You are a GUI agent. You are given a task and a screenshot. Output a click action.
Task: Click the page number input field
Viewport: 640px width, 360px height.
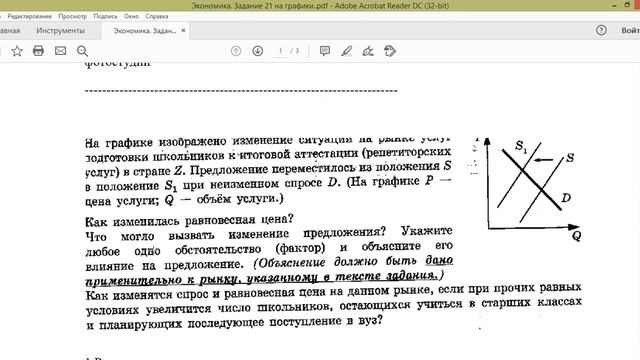pyautogui.click(x=280, y=51)
